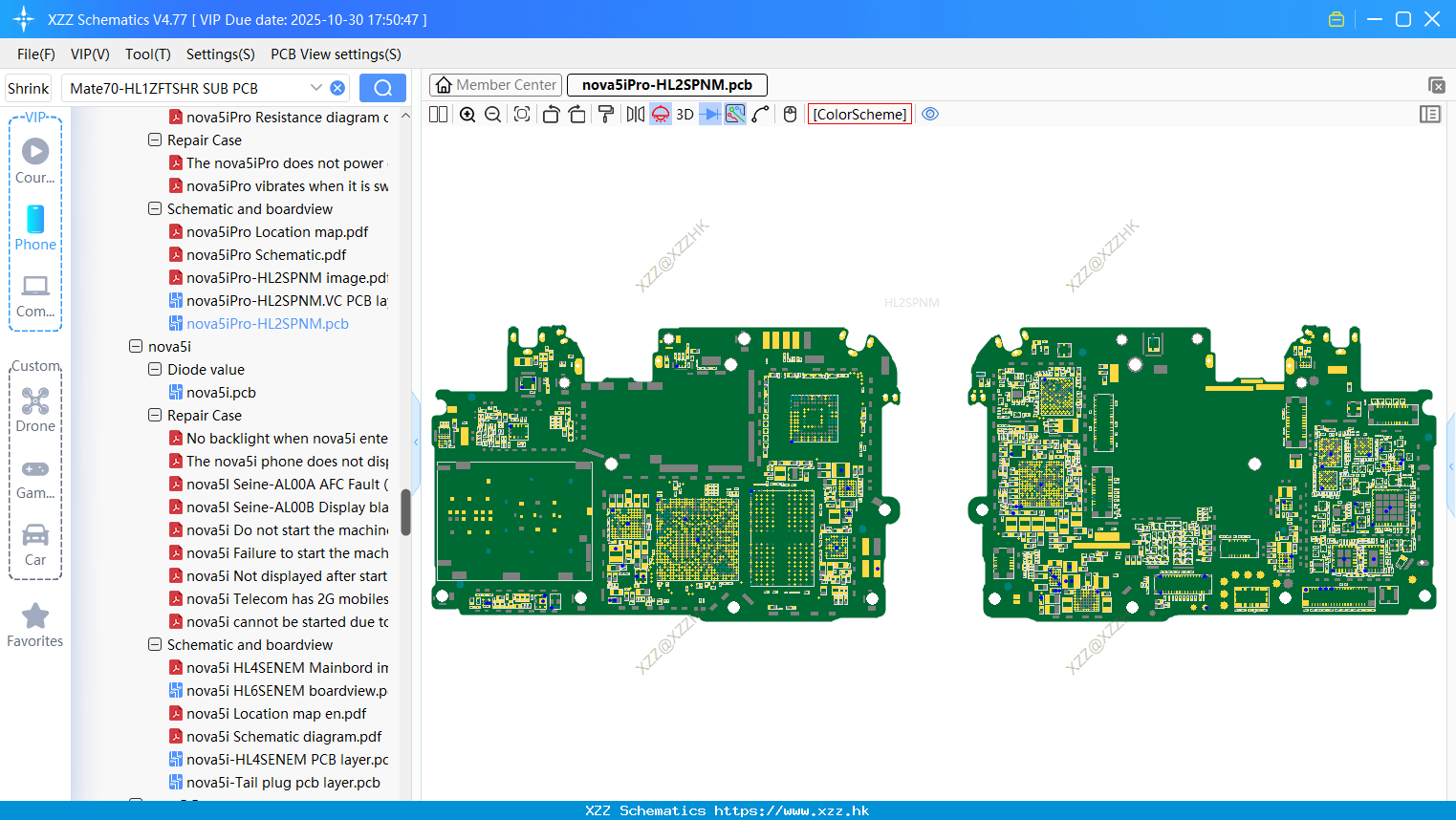Collapse the left file tree panel handle

[416, 442]
